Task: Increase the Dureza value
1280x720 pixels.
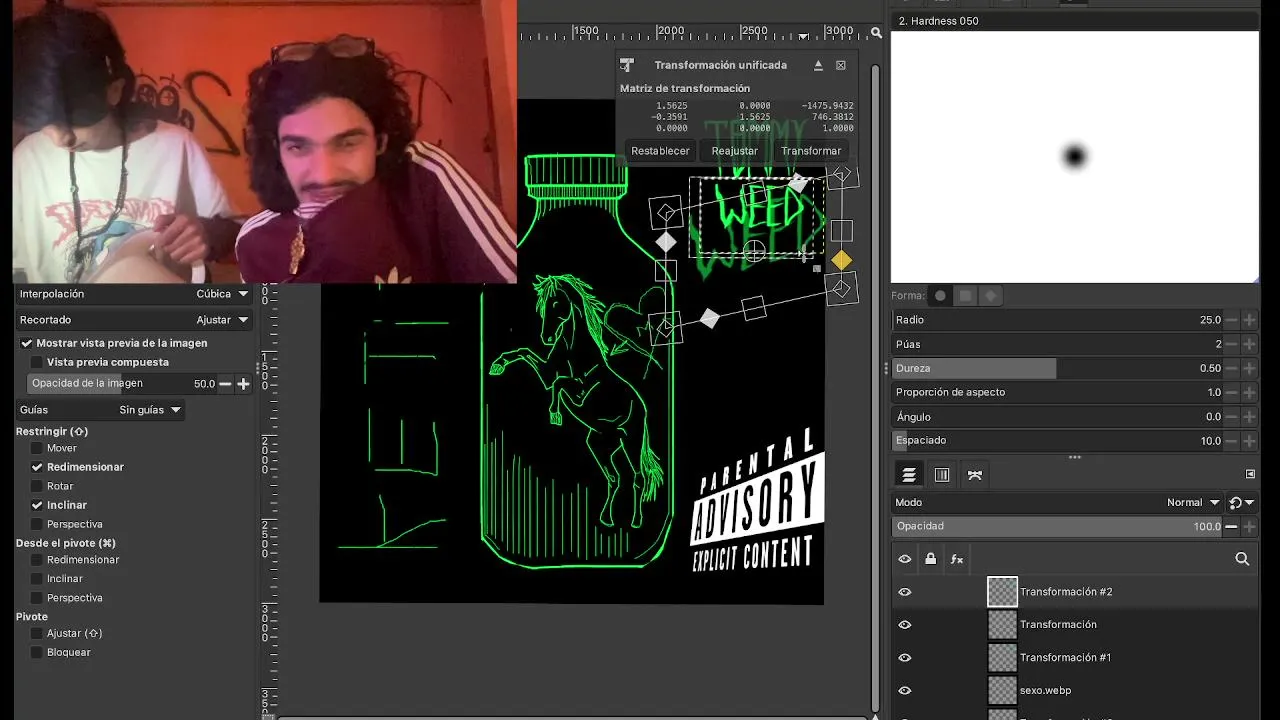Action: 1249,368
